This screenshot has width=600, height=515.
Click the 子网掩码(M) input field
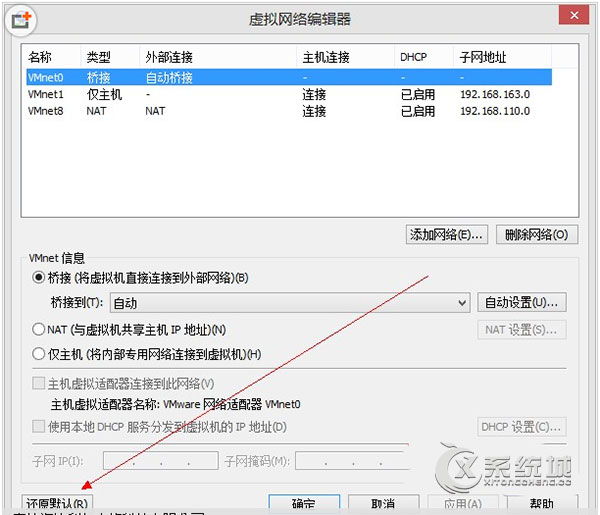(352, 461)
